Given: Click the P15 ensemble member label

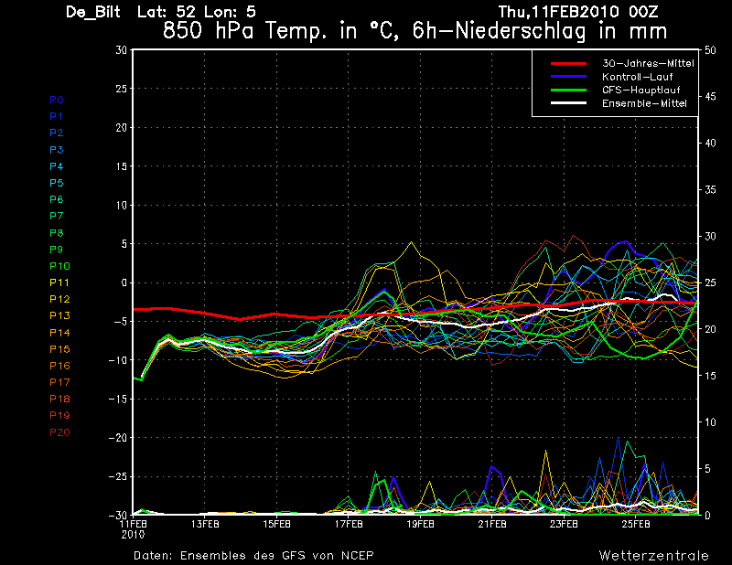Looking at the screenshot, I should pyautogui.click(x=60, y=349).
